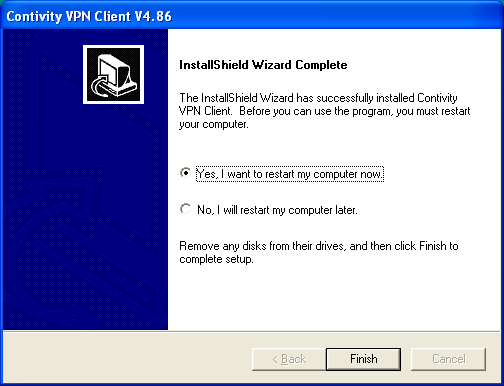Click the InstallShield computer icon in banner
This screenshot has width=504, height=386.
click(113, 74)
